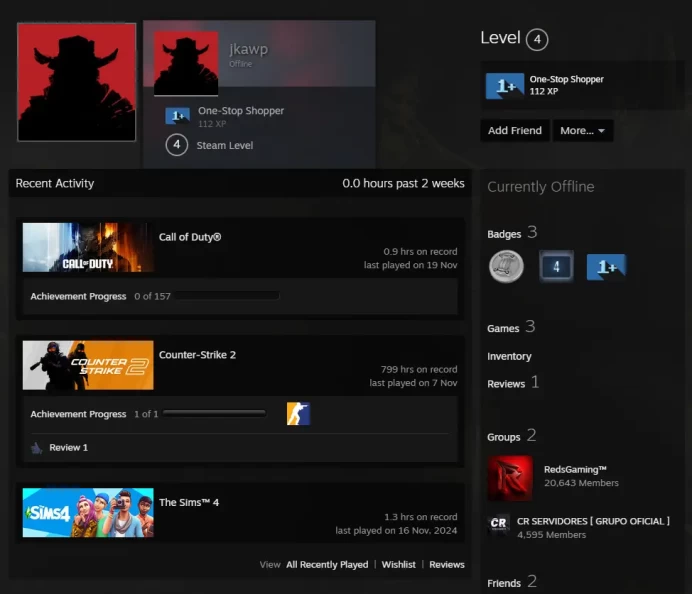Viewport: 692px width, 594px height.
Task: Open The Sims 4 game banner
Action: pos(88,512)
